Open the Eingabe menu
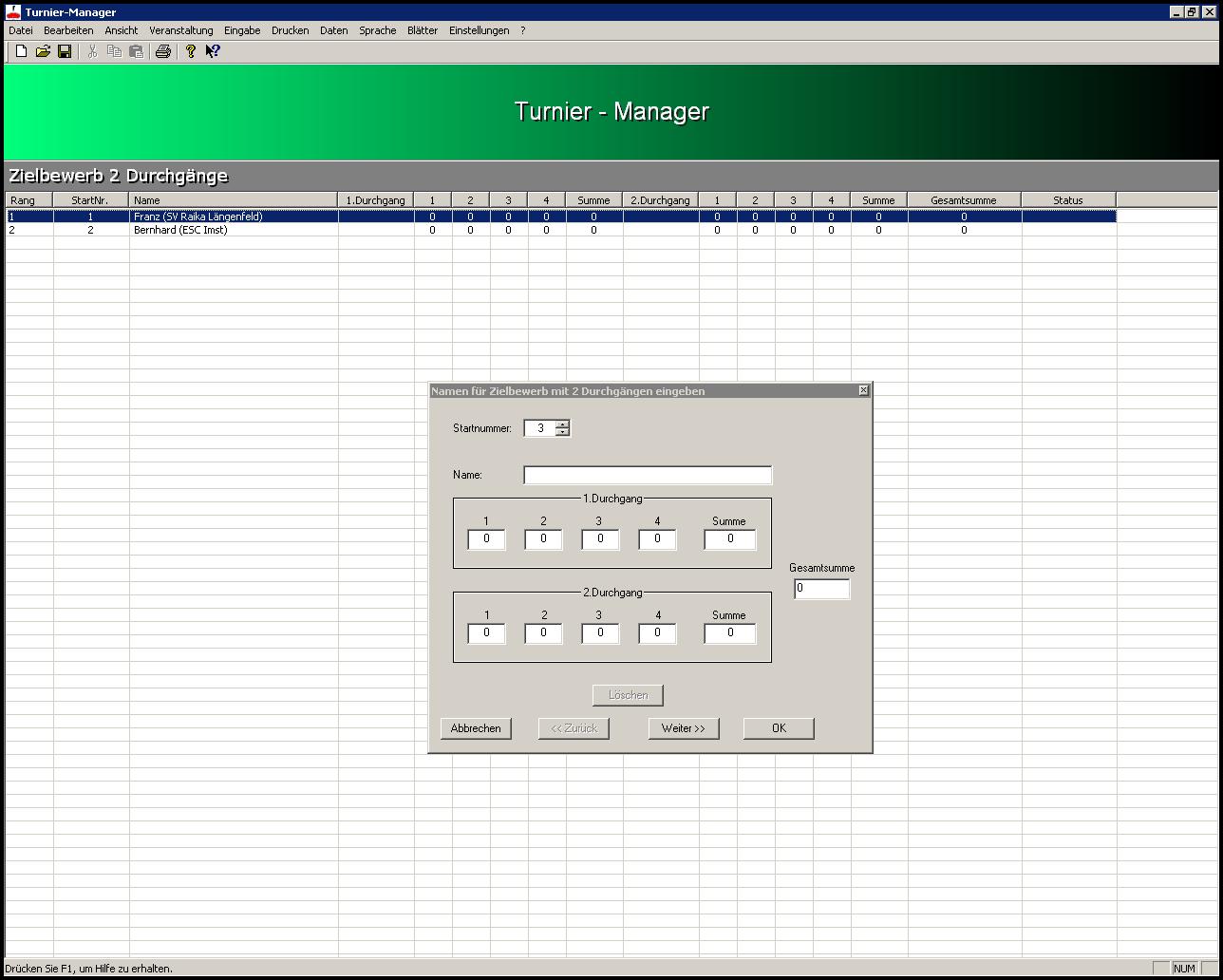 [242, 30]
